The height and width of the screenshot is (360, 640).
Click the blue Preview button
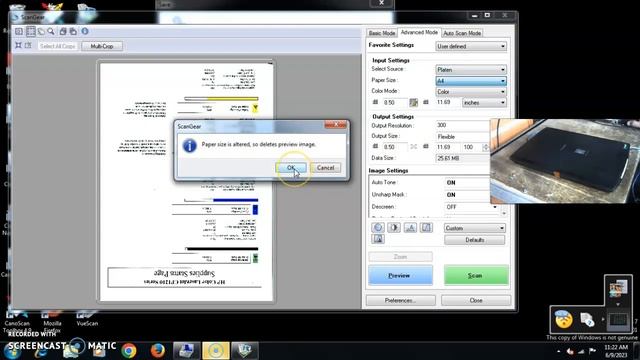400,276
